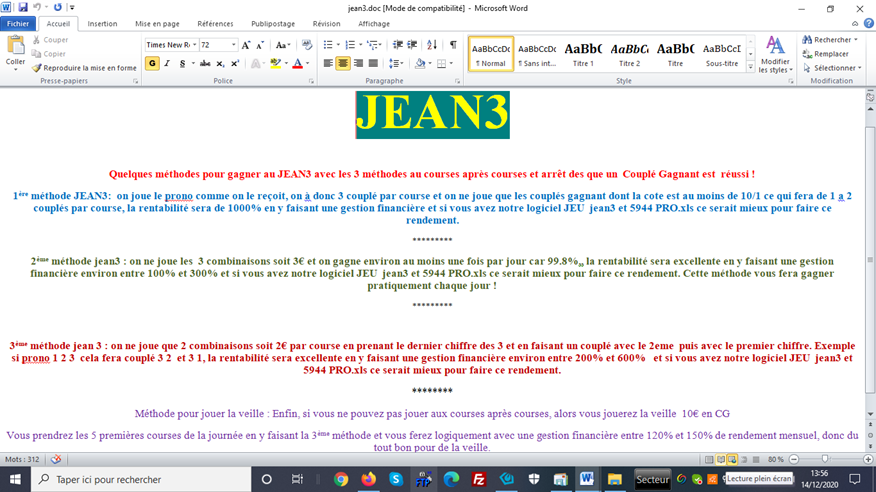This screenshot has height=492, width=876.
Task: Click the Rechercher button
Action: tap(830, 40)
